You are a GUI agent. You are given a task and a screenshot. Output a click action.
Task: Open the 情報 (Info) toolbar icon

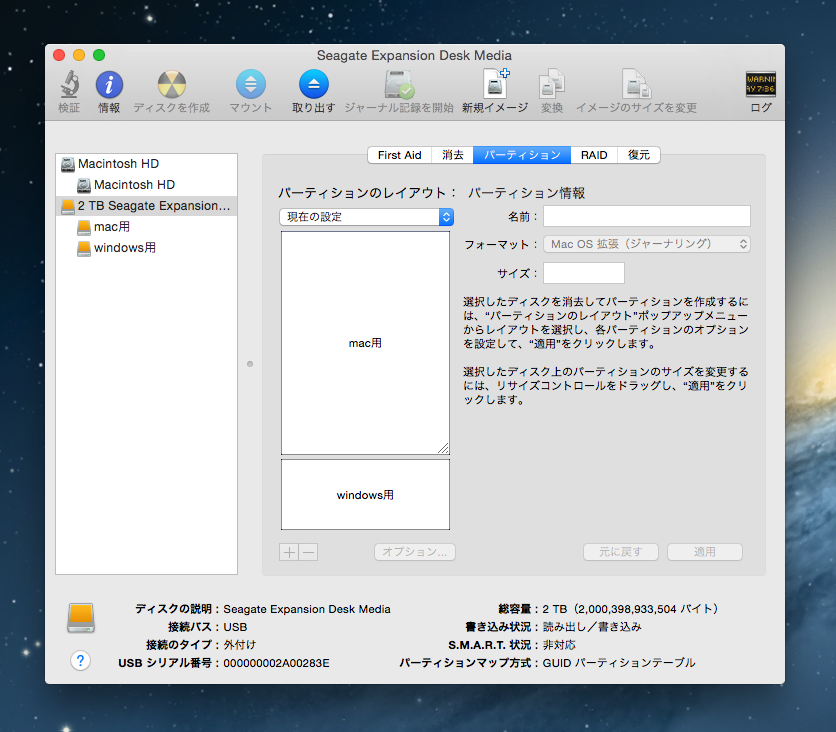(109, 85)
